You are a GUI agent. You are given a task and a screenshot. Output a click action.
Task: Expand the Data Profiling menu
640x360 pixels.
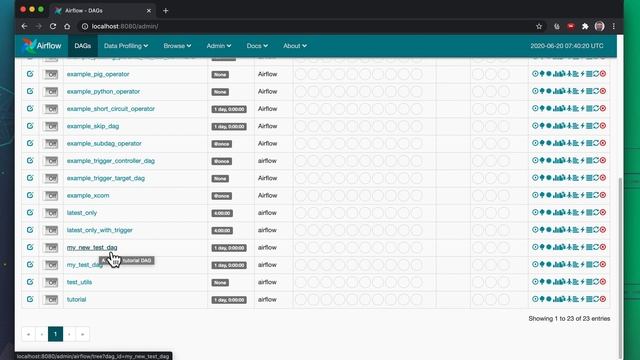click(126, 46)
